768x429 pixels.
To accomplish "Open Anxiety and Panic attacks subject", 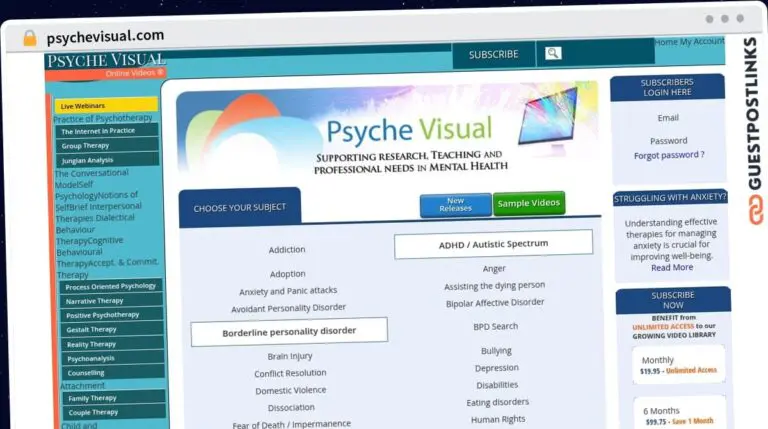I will pyautogui.click(x=288, y=291).
